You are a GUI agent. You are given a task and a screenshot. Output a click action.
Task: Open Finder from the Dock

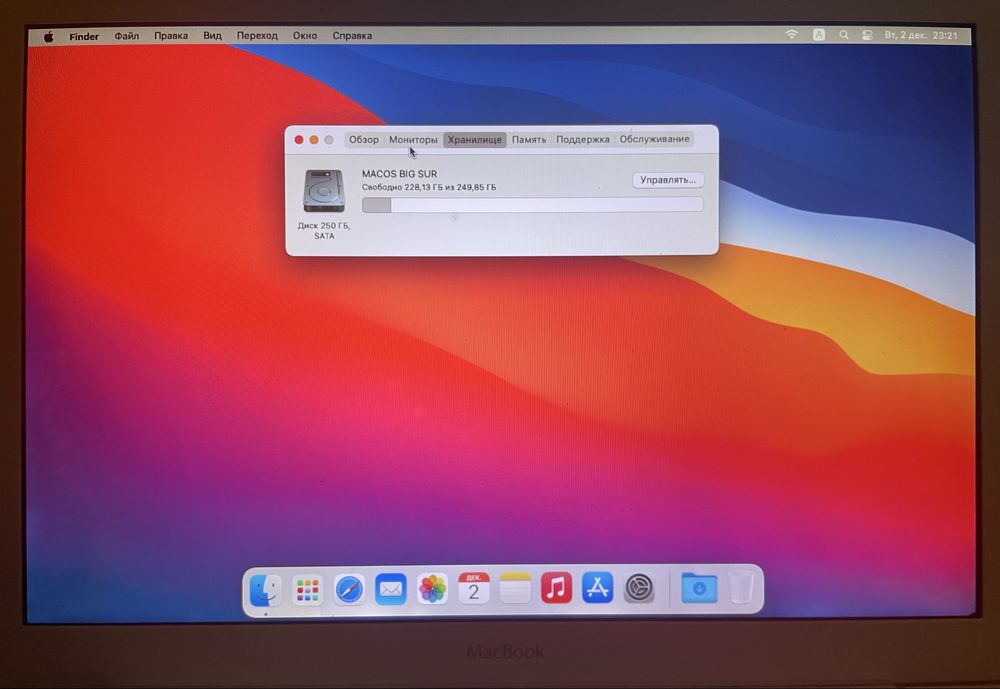pyautogui.click(x=265, y=589)
